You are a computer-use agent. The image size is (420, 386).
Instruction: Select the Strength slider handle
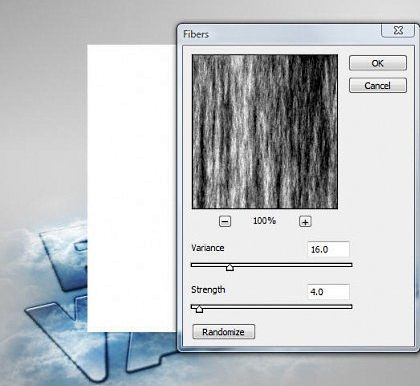(199, 309)
